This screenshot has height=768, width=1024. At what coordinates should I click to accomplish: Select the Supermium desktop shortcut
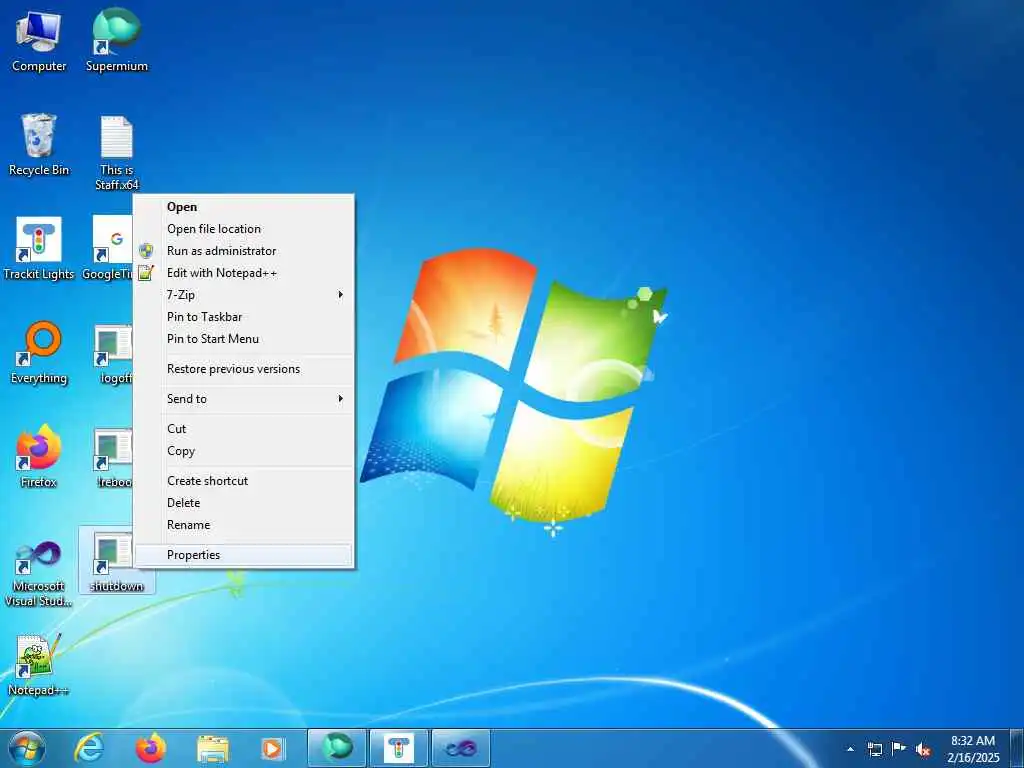tap(117, 41)
